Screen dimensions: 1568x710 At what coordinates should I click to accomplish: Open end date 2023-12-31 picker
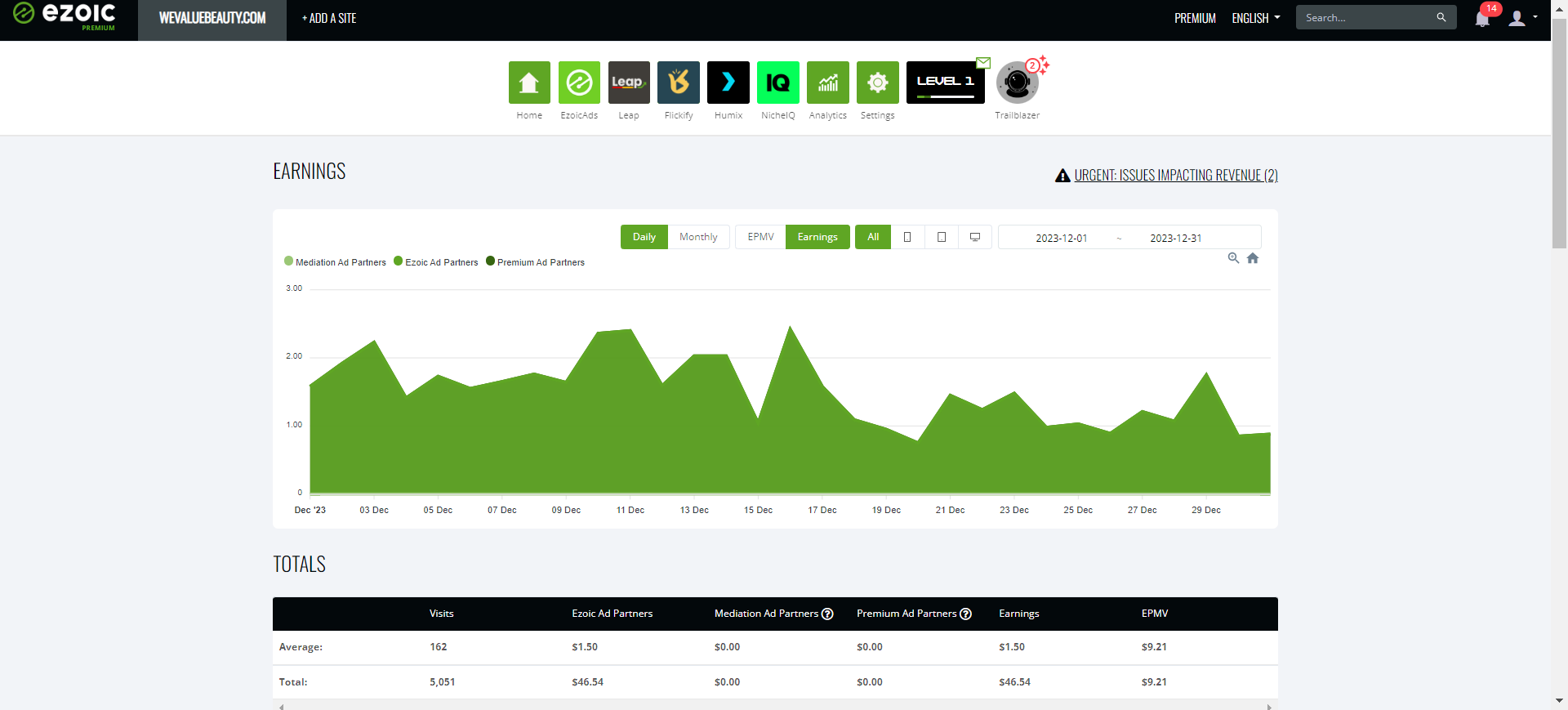point(1175,238)
